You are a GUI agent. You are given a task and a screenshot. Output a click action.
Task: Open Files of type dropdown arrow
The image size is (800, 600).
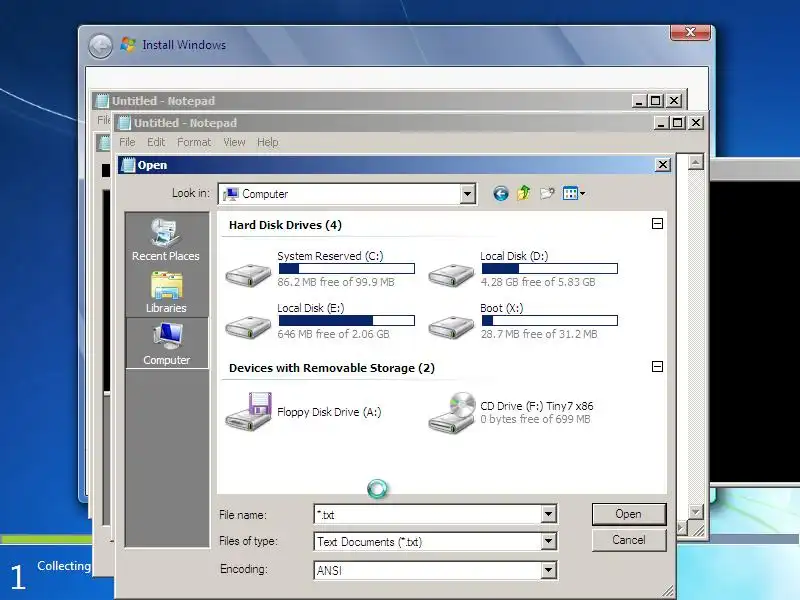(548, 541)
